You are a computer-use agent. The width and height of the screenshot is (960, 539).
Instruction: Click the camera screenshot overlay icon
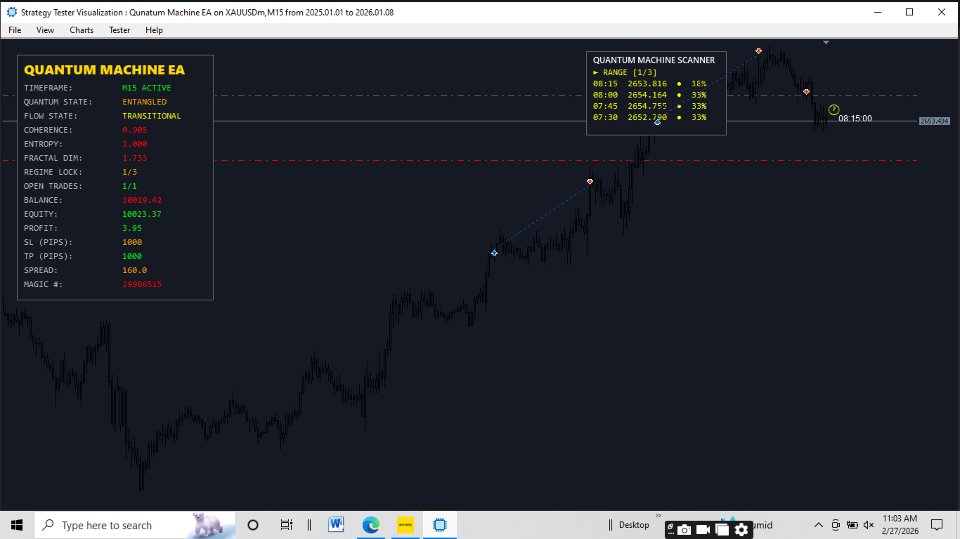coord(684,529)
